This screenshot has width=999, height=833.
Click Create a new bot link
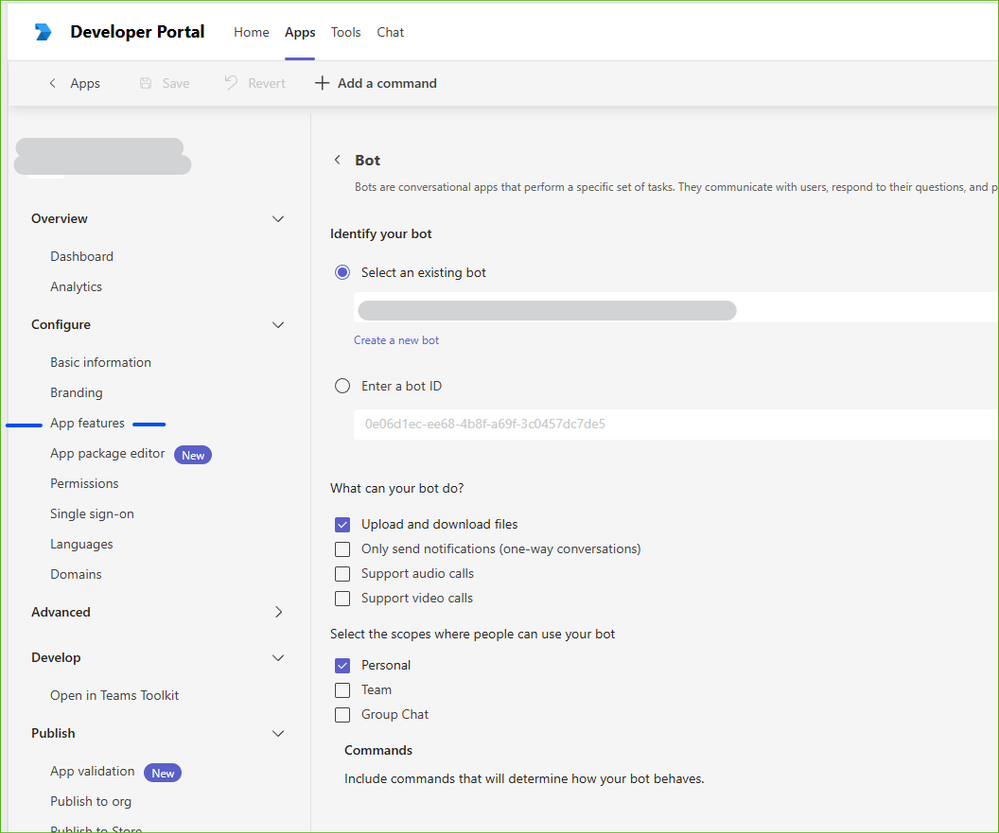click(396, 340)
